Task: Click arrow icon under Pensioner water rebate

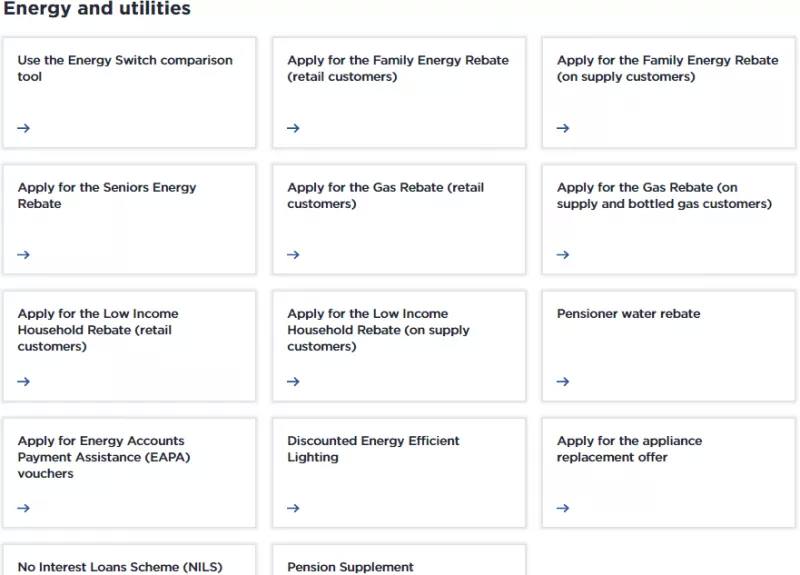Action: pyautogui.click(x=563, y=382)
